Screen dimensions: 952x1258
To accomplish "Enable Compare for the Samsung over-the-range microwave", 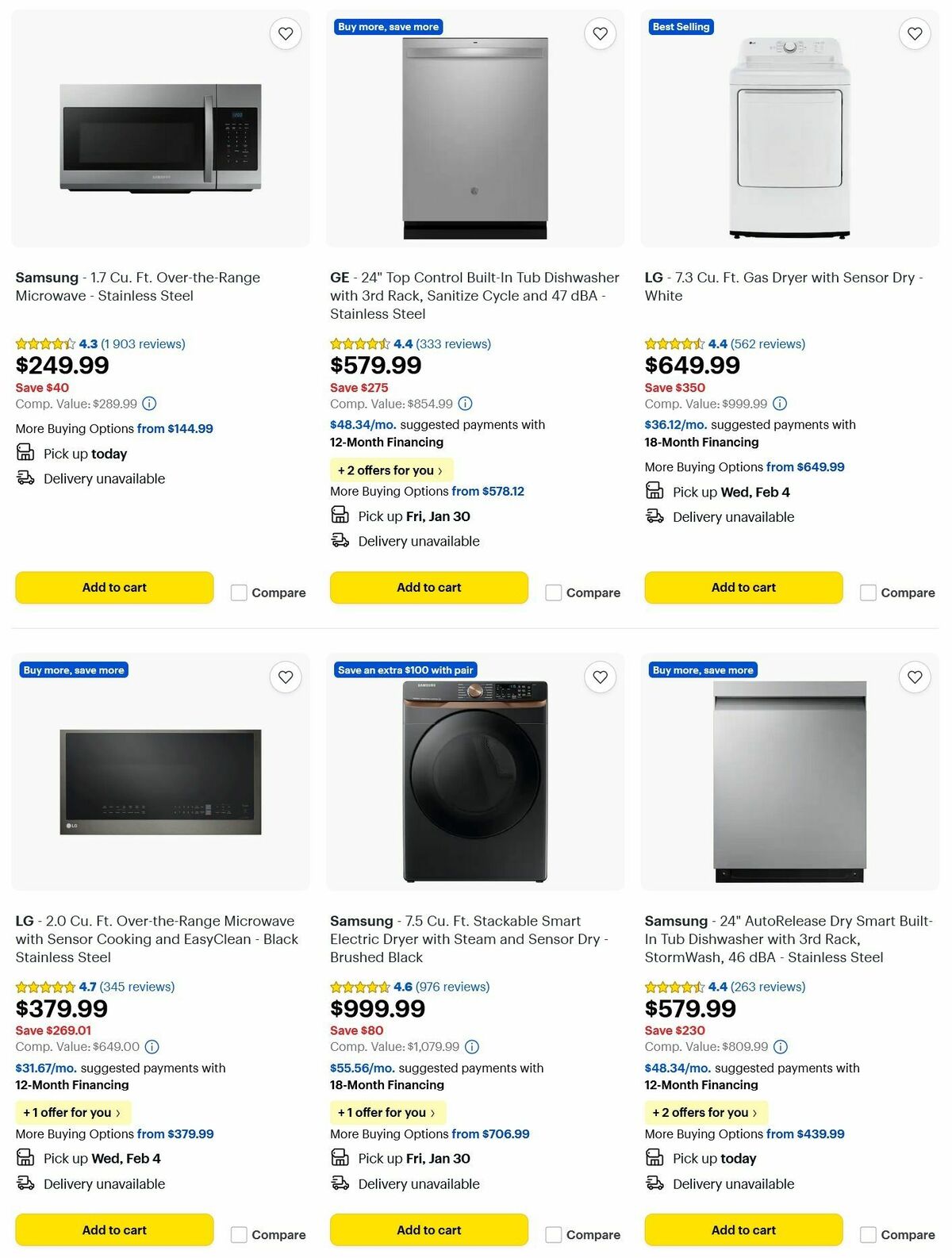I will coord(238,593).
